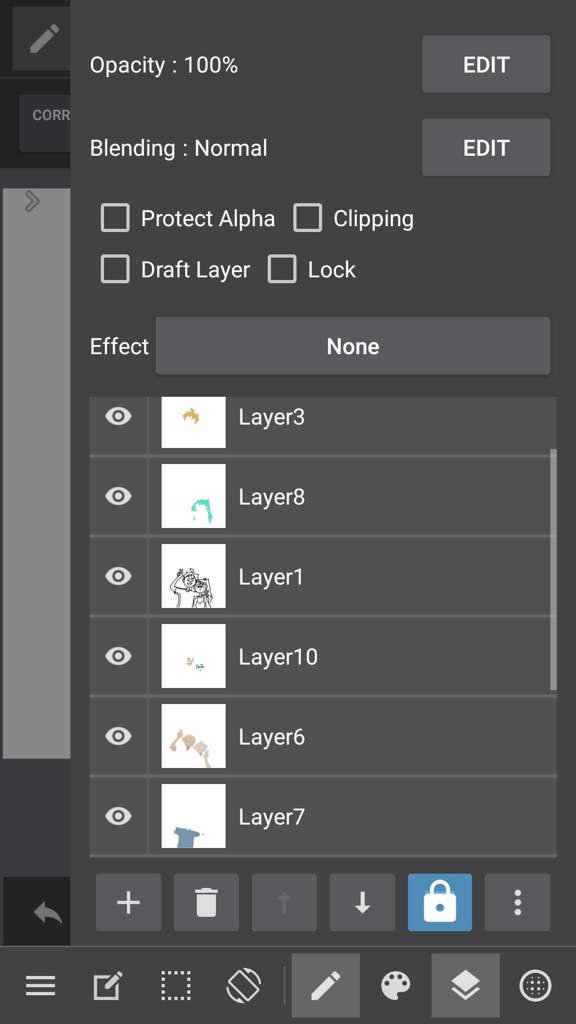Screen dimensions: 576x1024
Task: Move layer down with down arrow
Action: click(362, 903)
